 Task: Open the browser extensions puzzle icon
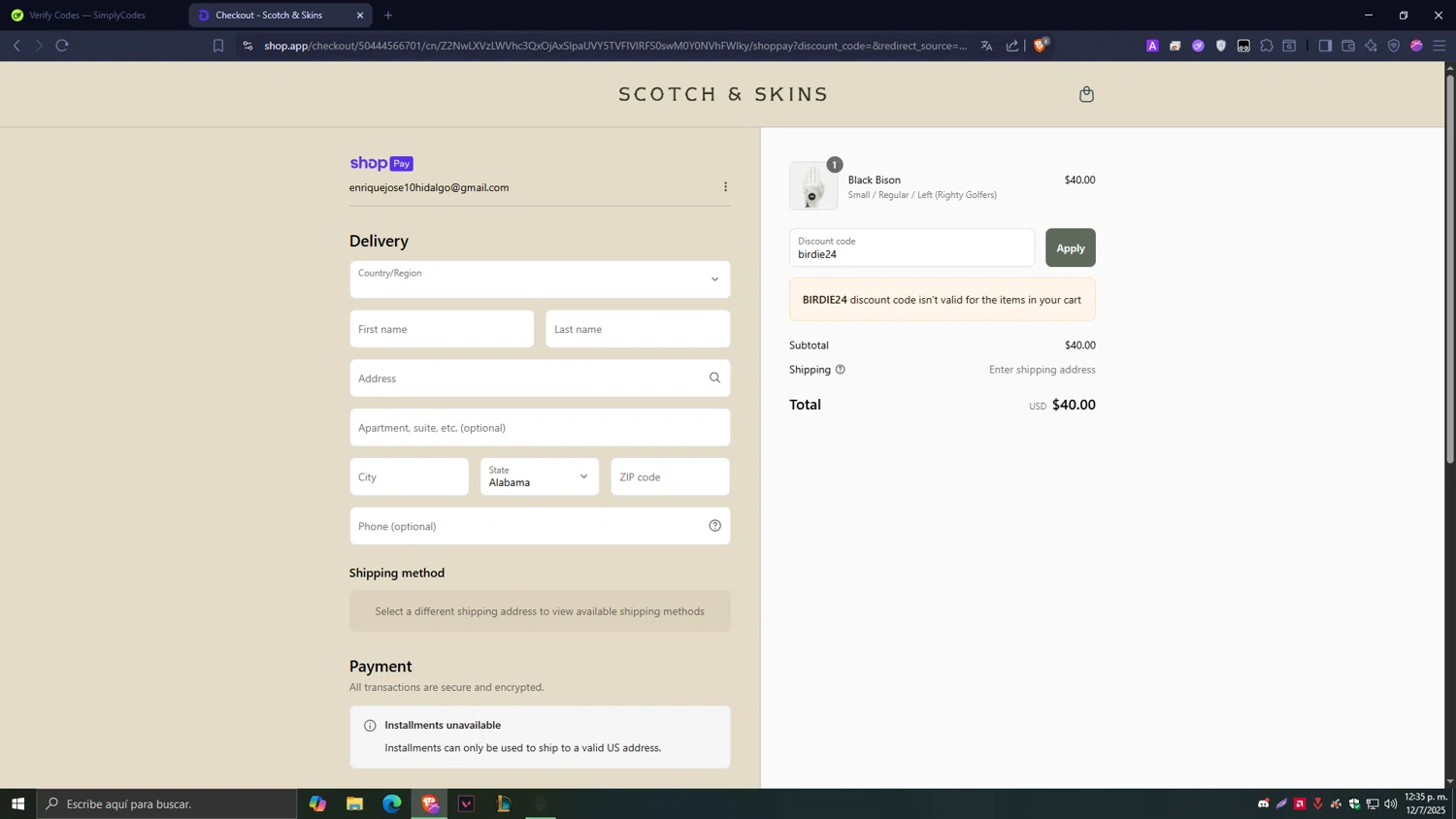(x=1267, y=46)
